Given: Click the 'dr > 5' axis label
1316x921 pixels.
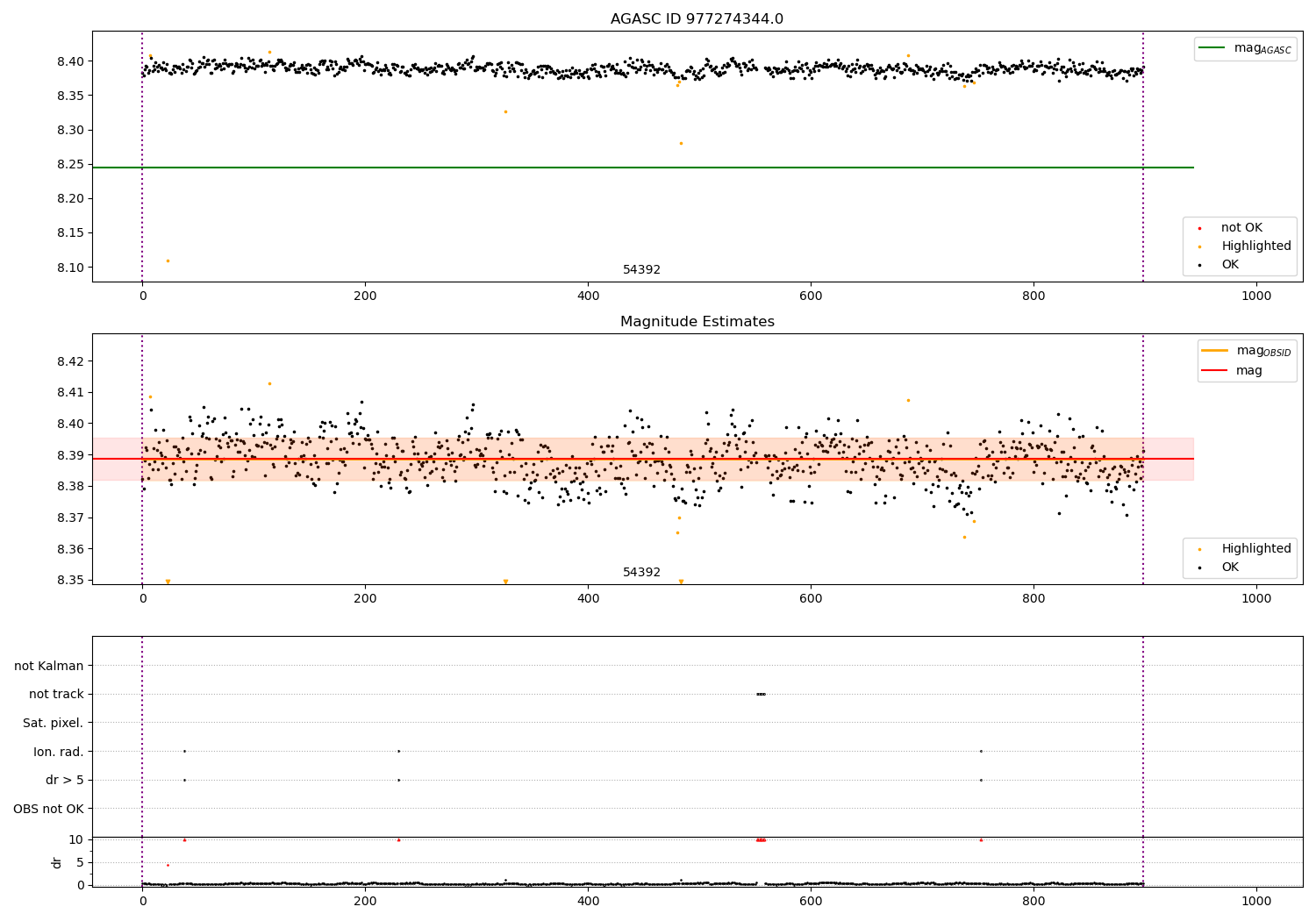Looking at the screenshot, I should click(65, 780).
